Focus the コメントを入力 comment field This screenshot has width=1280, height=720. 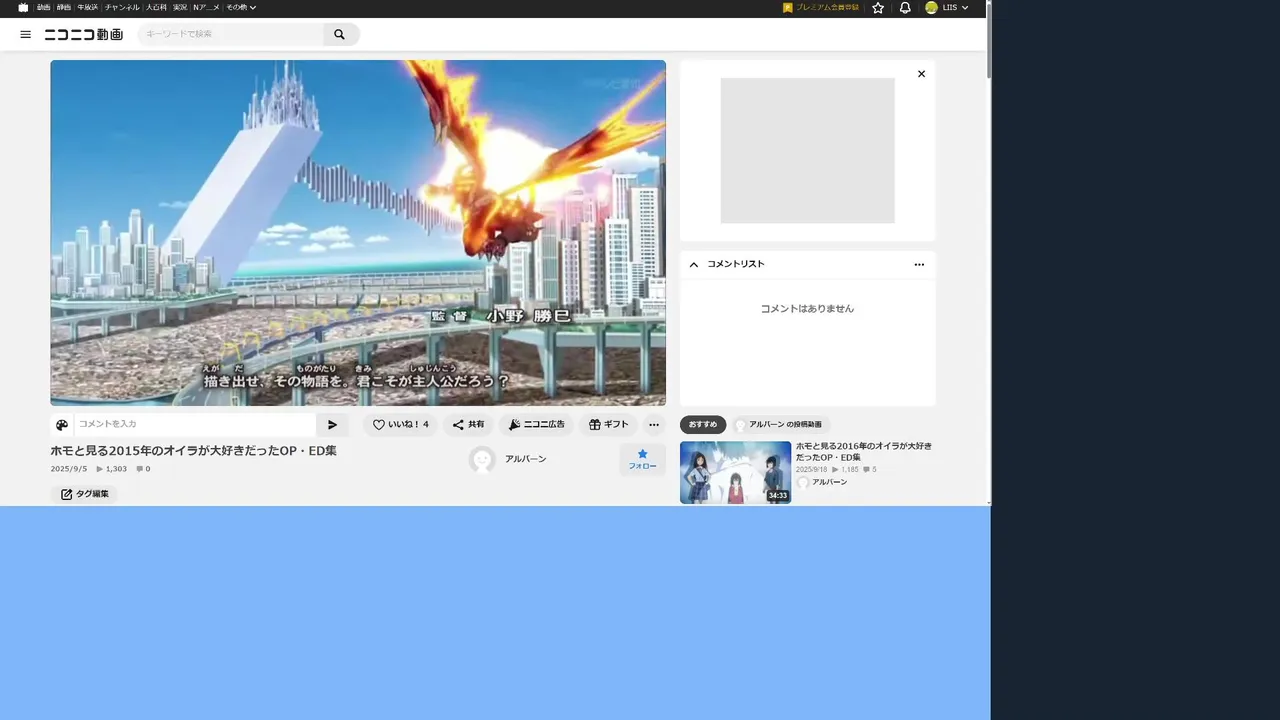(x=195, y=425)
